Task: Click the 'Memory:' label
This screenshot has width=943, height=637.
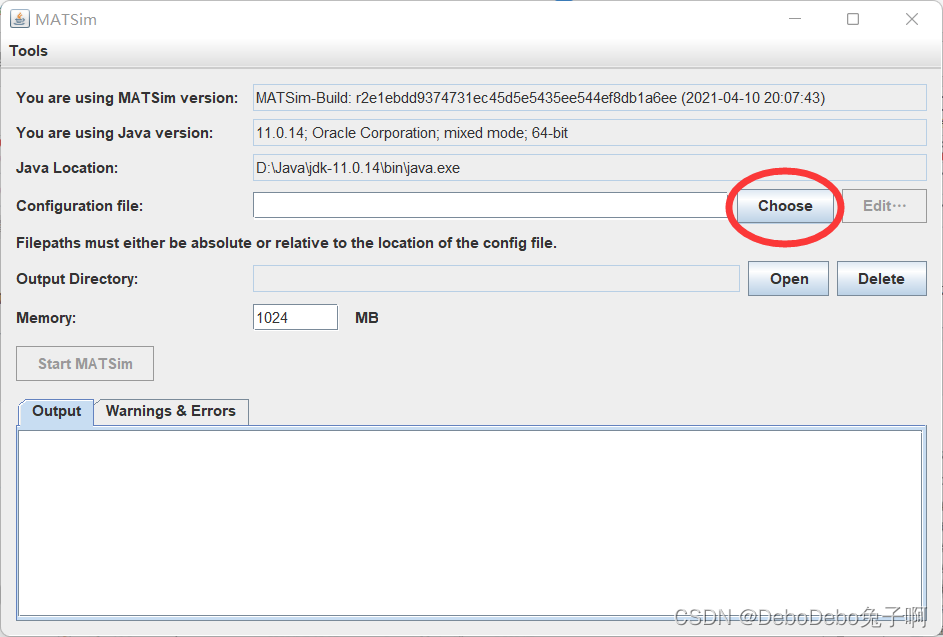Action: click(46, 318)
